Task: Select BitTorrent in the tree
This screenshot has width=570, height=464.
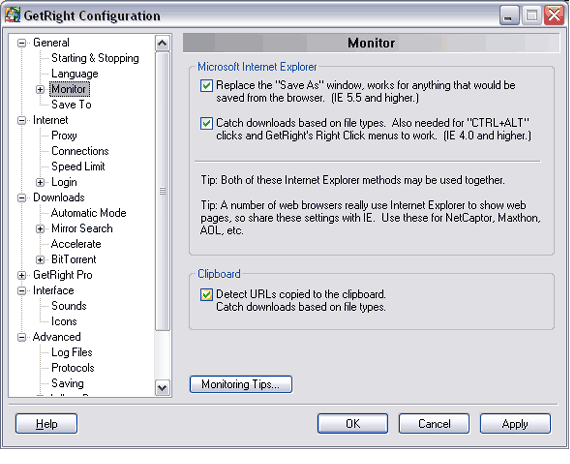Action: [x=73, y=259]
